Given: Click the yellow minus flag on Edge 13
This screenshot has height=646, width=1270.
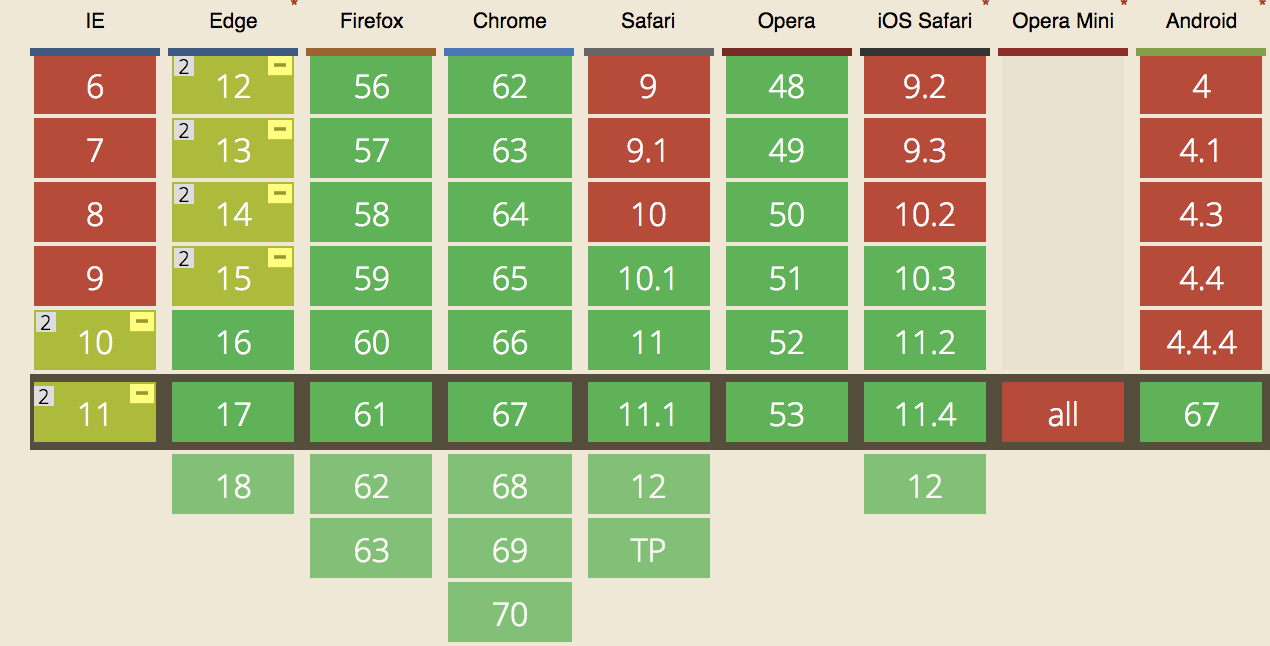Looking at the screenshot, I should 280,130.
